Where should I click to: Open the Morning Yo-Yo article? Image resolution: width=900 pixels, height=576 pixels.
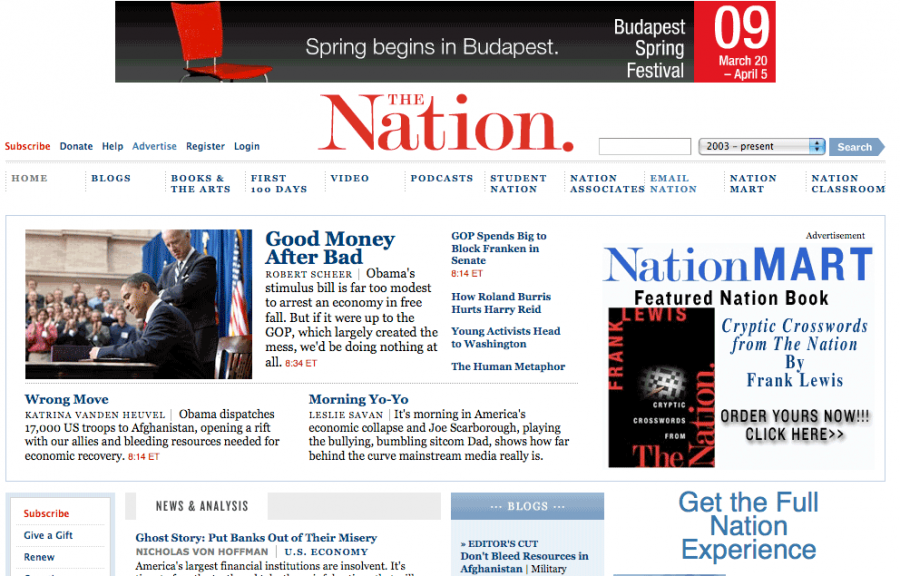pos(359,399)
